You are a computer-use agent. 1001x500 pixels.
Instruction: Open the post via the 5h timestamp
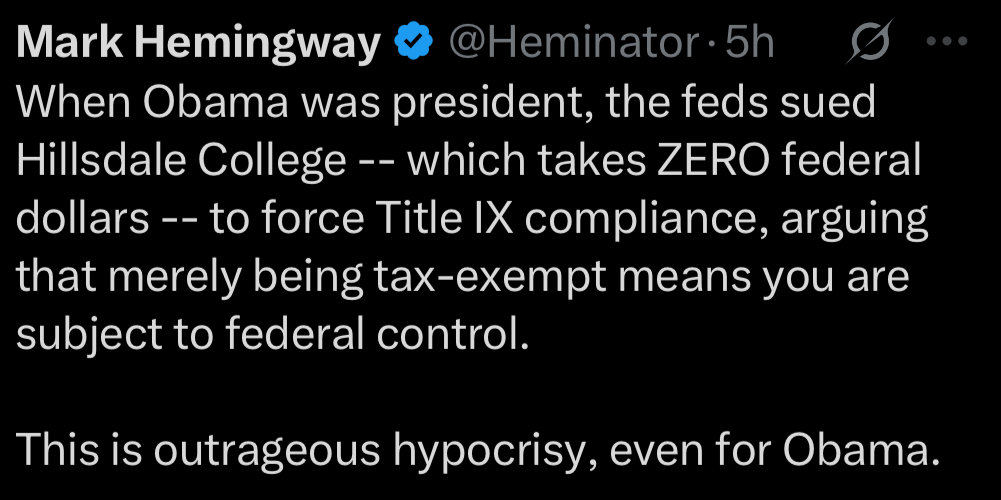coord(749,43)
